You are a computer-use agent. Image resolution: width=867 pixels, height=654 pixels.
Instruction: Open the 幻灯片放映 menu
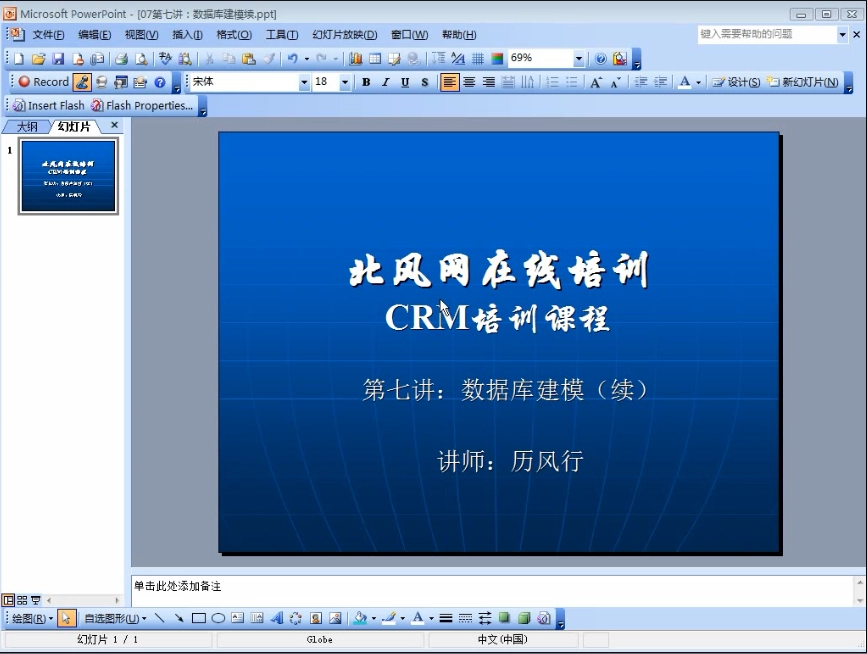pyautogui.click(x=343, y=33)
